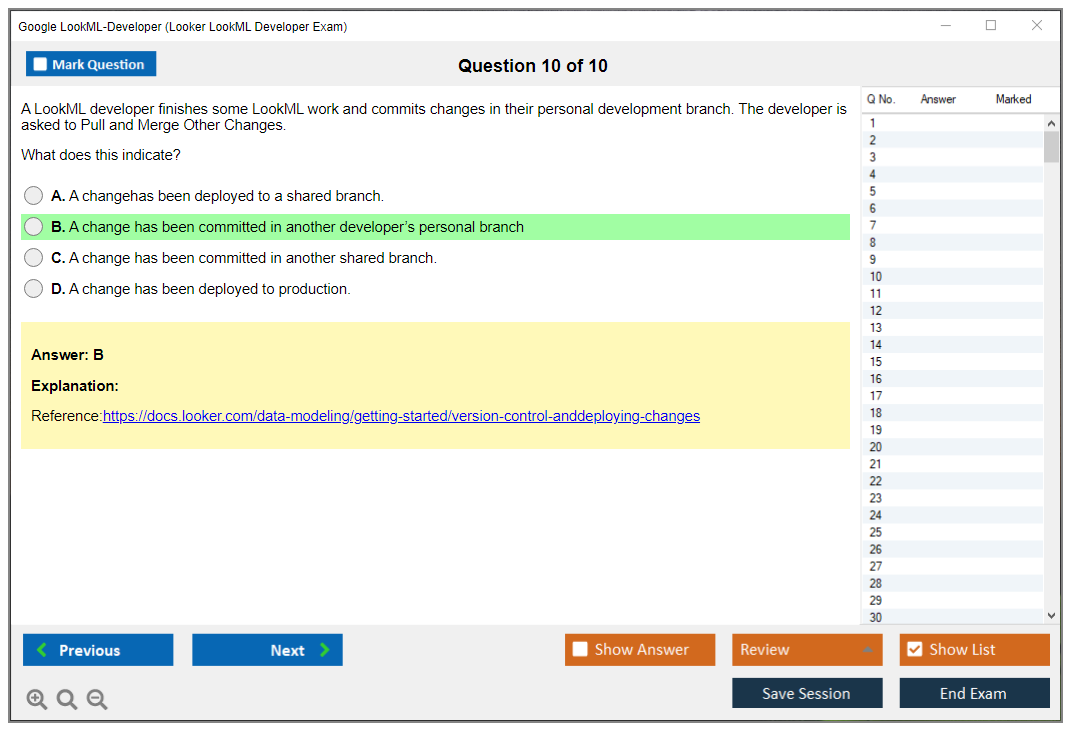This screenshot has height=735, width=1075.
Task: Choose answer B radio button
Action: coord(34,227)
